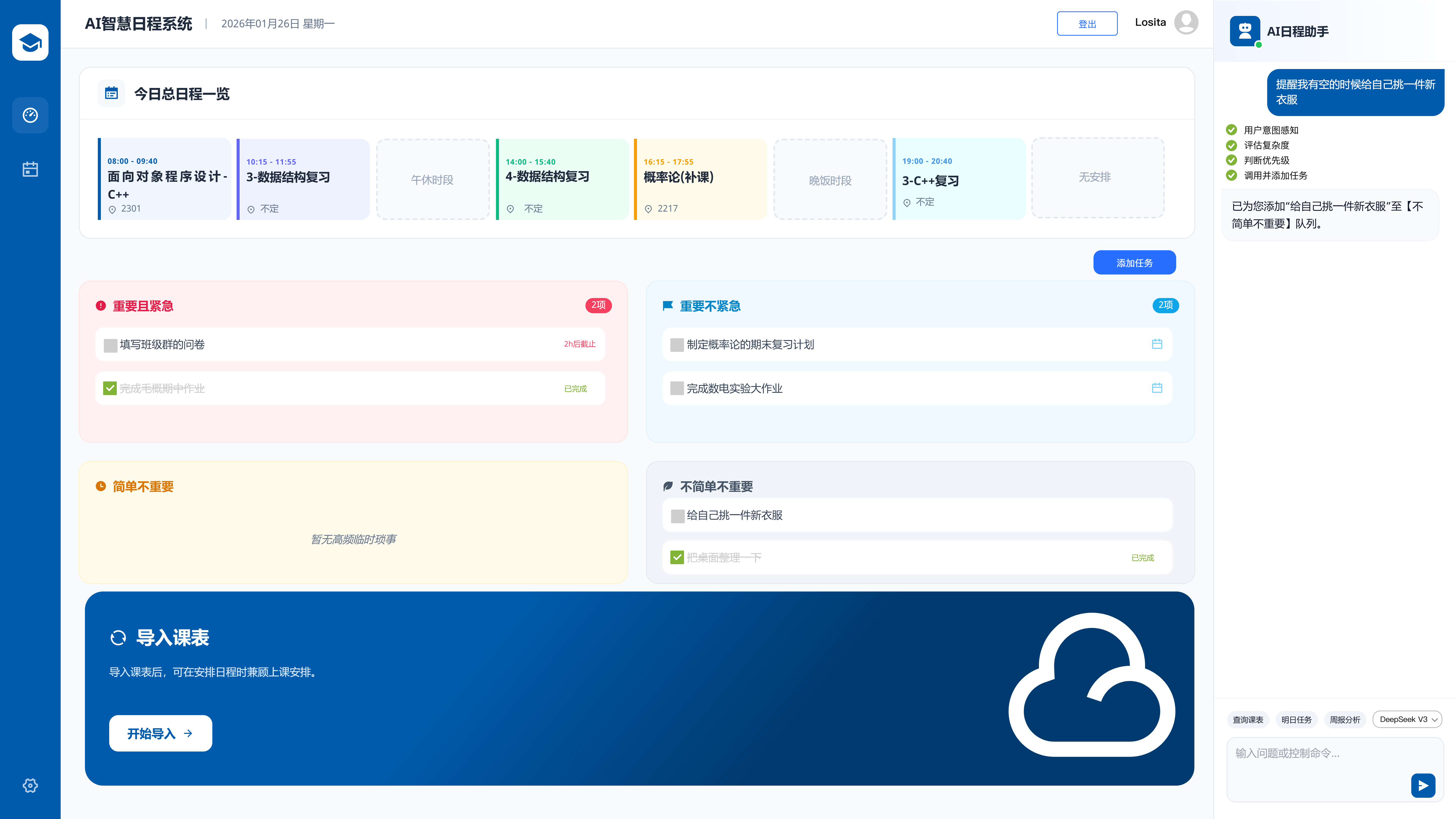Click the 简单不重要 clock icon
The height and width of the screenshot is (819, 1456).
point(101,486)
